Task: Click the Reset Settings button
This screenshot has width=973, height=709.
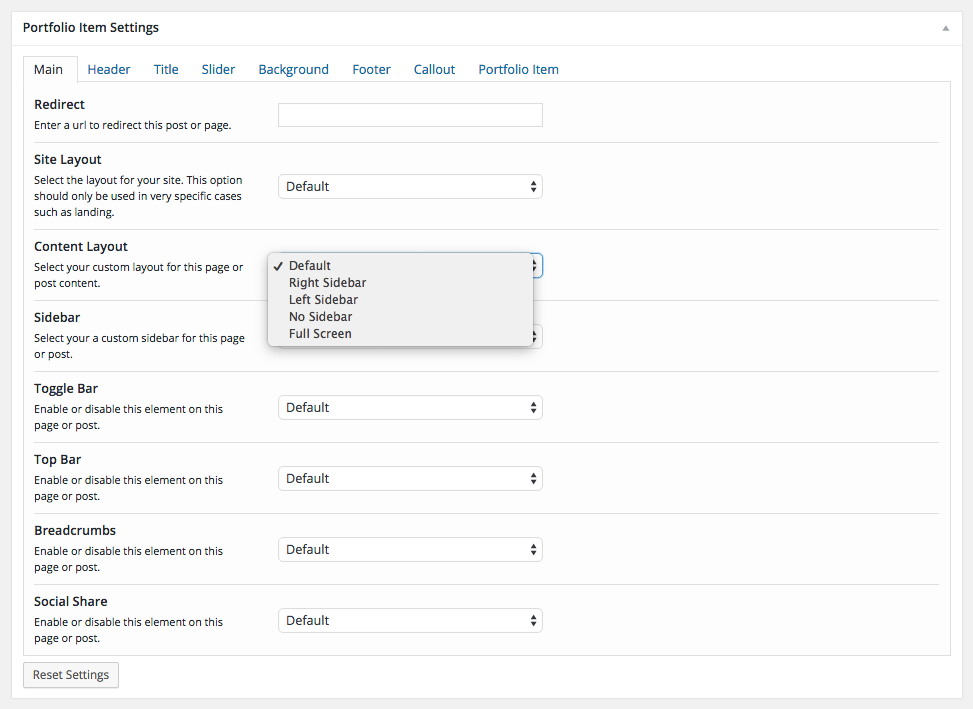Action: (x=71, y=675)
